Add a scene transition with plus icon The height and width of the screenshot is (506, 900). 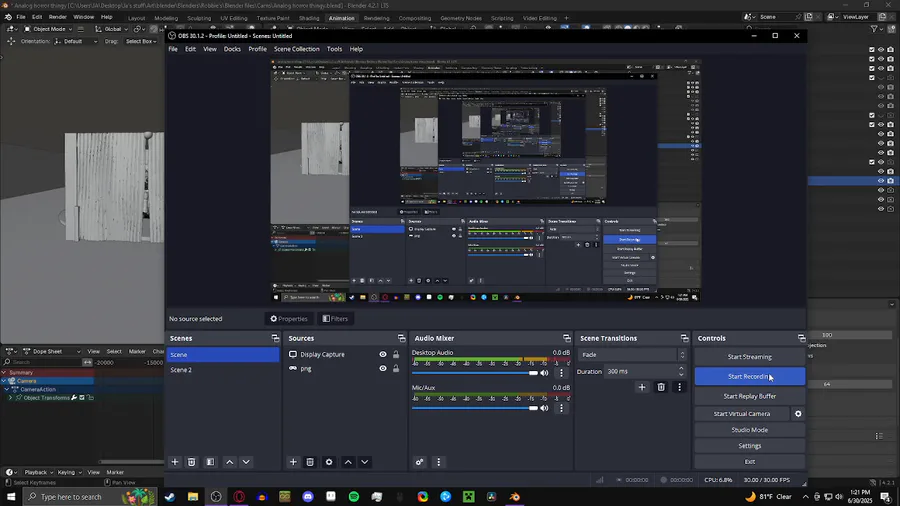642,387
